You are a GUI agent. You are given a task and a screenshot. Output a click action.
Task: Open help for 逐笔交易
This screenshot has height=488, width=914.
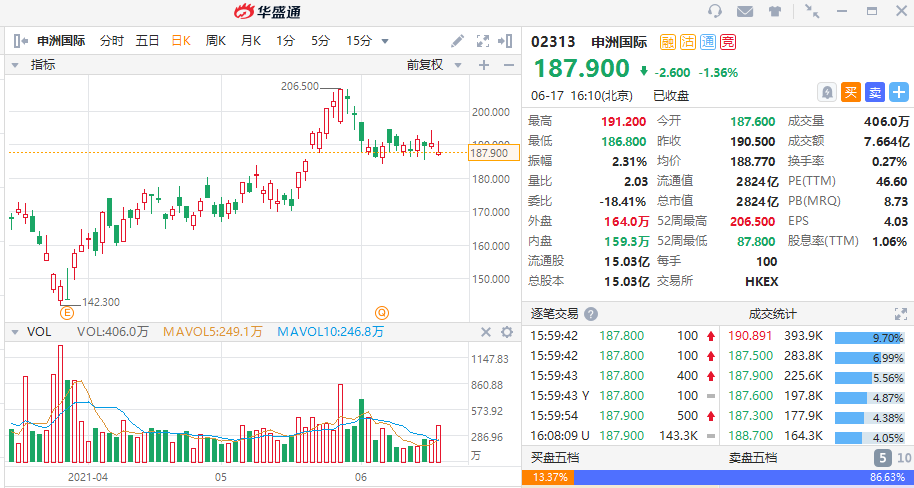591,314
